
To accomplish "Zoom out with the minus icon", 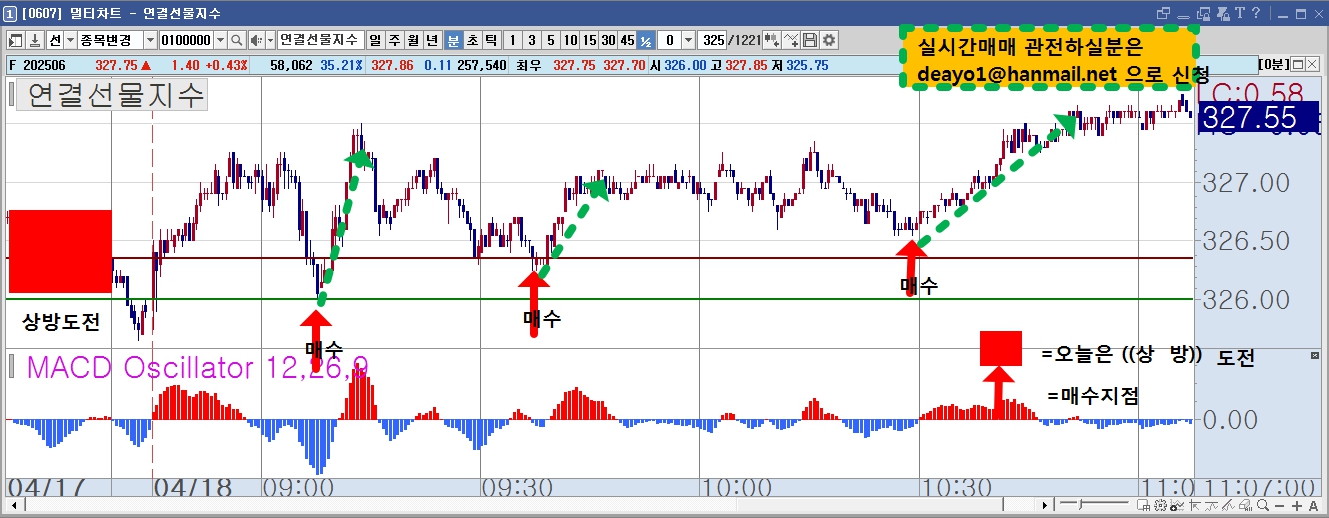I will tap(1279, 505).
